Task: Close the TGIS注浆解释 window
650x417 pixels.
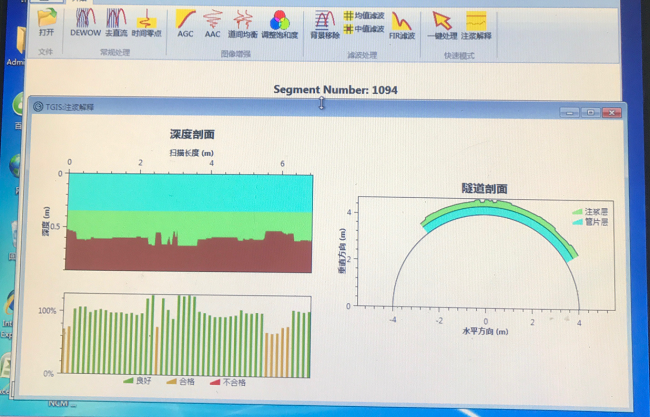Action: point(611,112)
